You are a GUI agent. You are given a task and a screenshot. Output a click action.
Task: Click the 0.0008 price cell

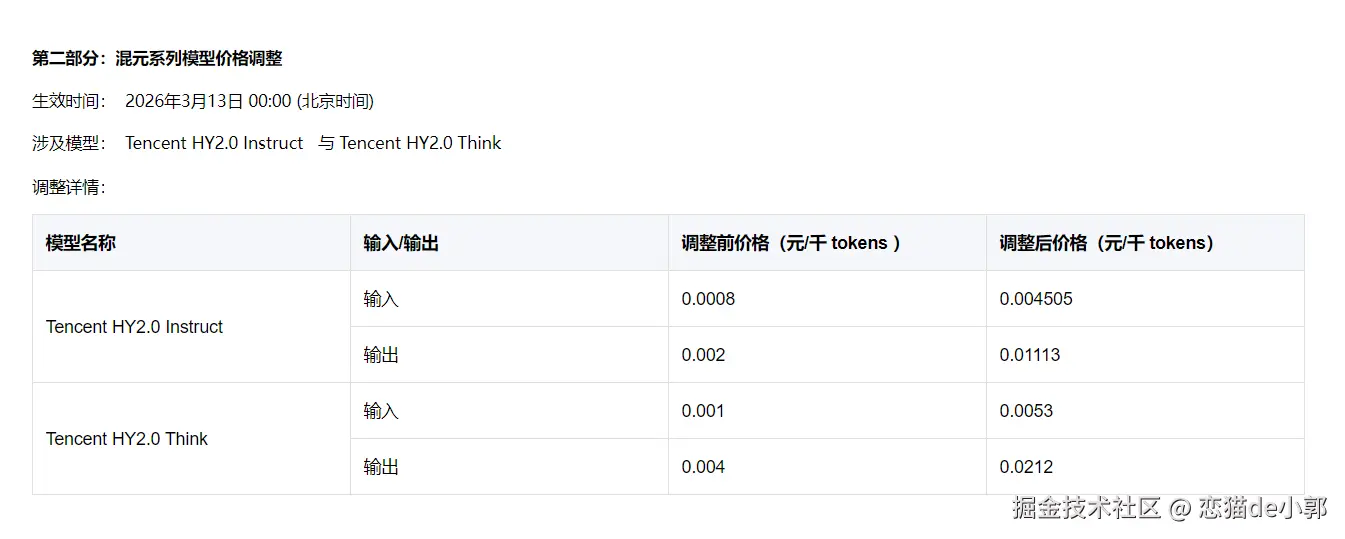tap(708, 299)
